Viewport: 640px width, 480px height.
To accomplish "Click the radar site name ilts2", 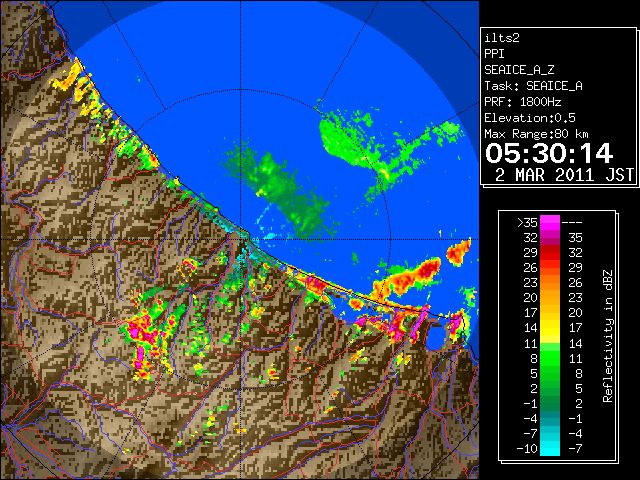I will pyautogui.click(x=502, y=38).
